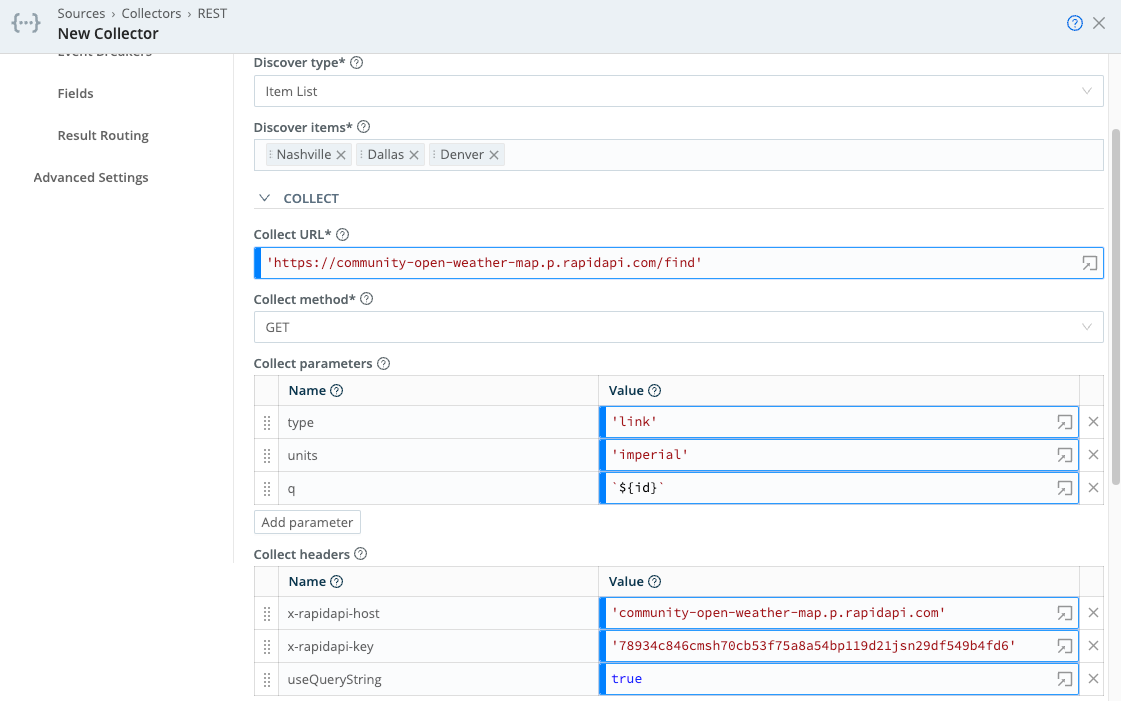
Task: Remove the 'q' parameter row
Action: pos(1093,488)
